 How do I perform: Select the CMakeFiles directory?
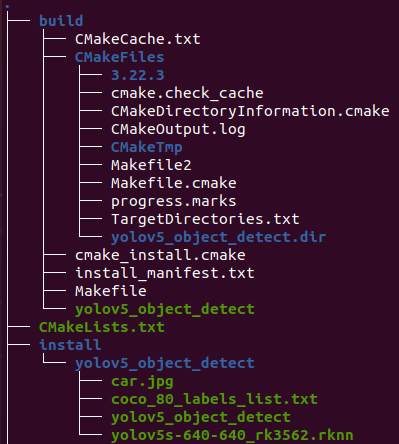tap(119, 57)
